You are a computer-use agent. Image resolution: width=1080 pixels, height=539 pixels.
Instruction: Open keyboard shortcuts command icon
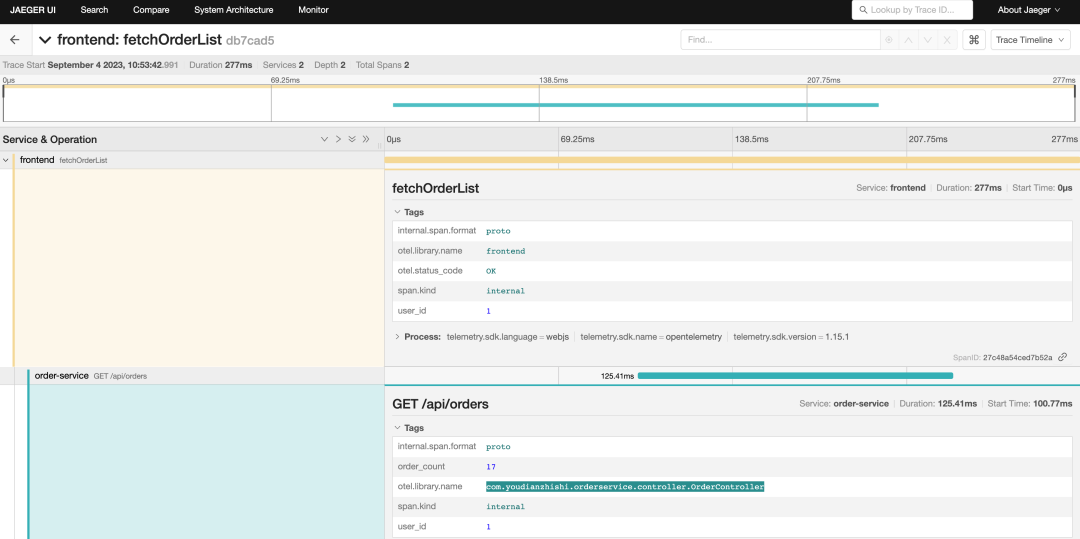(974, 40)
